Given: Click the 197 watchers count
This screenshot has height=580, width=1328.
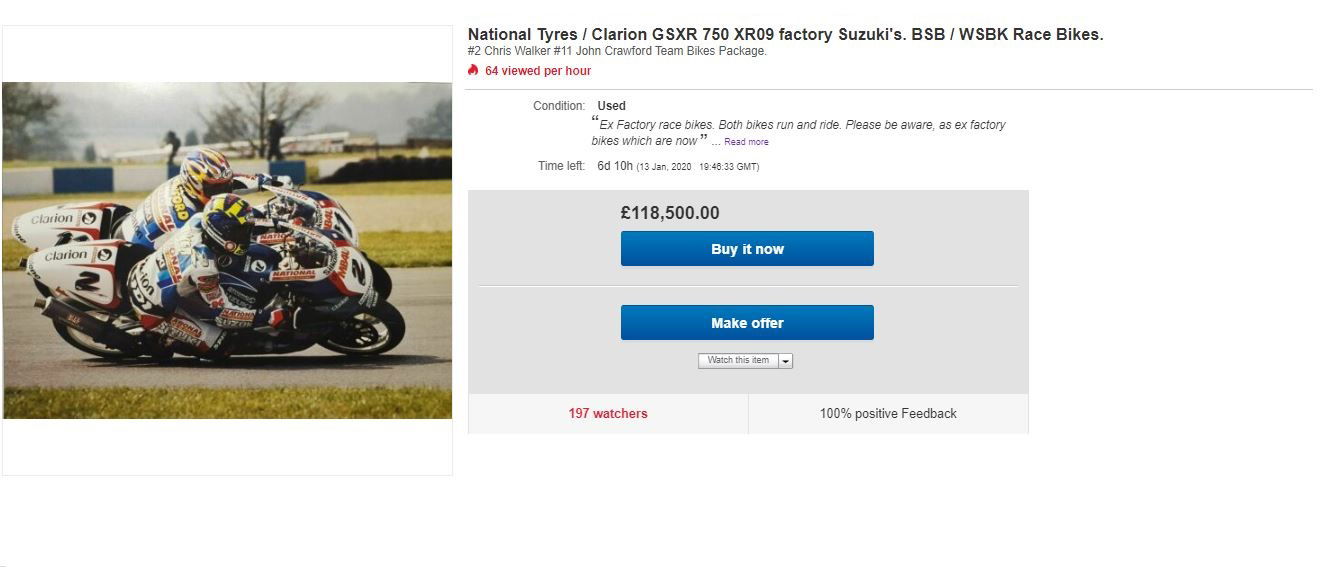Looking at the screenshot, I should [x=607, y=413].
